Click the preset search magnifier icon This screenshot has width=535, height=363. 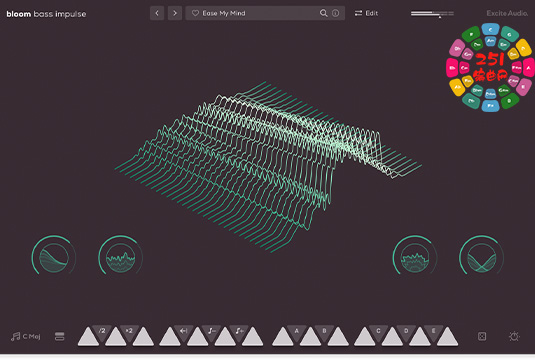pyautogui.click(x=323, y=13)
